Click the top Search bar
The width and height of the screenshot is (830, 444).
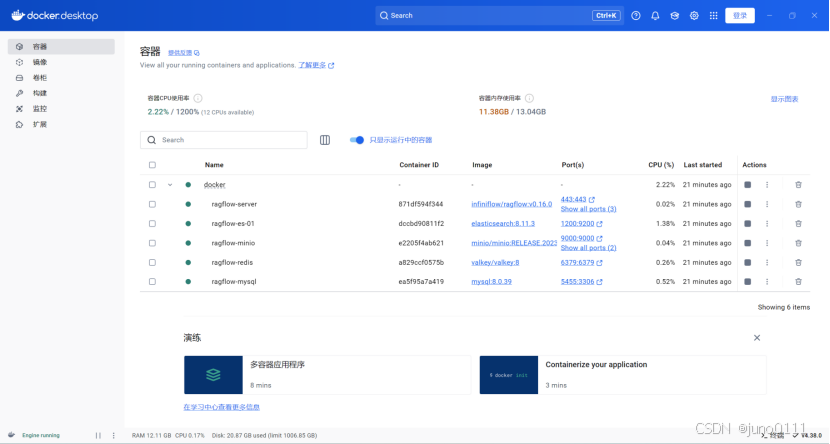click(x=499, y=15)
